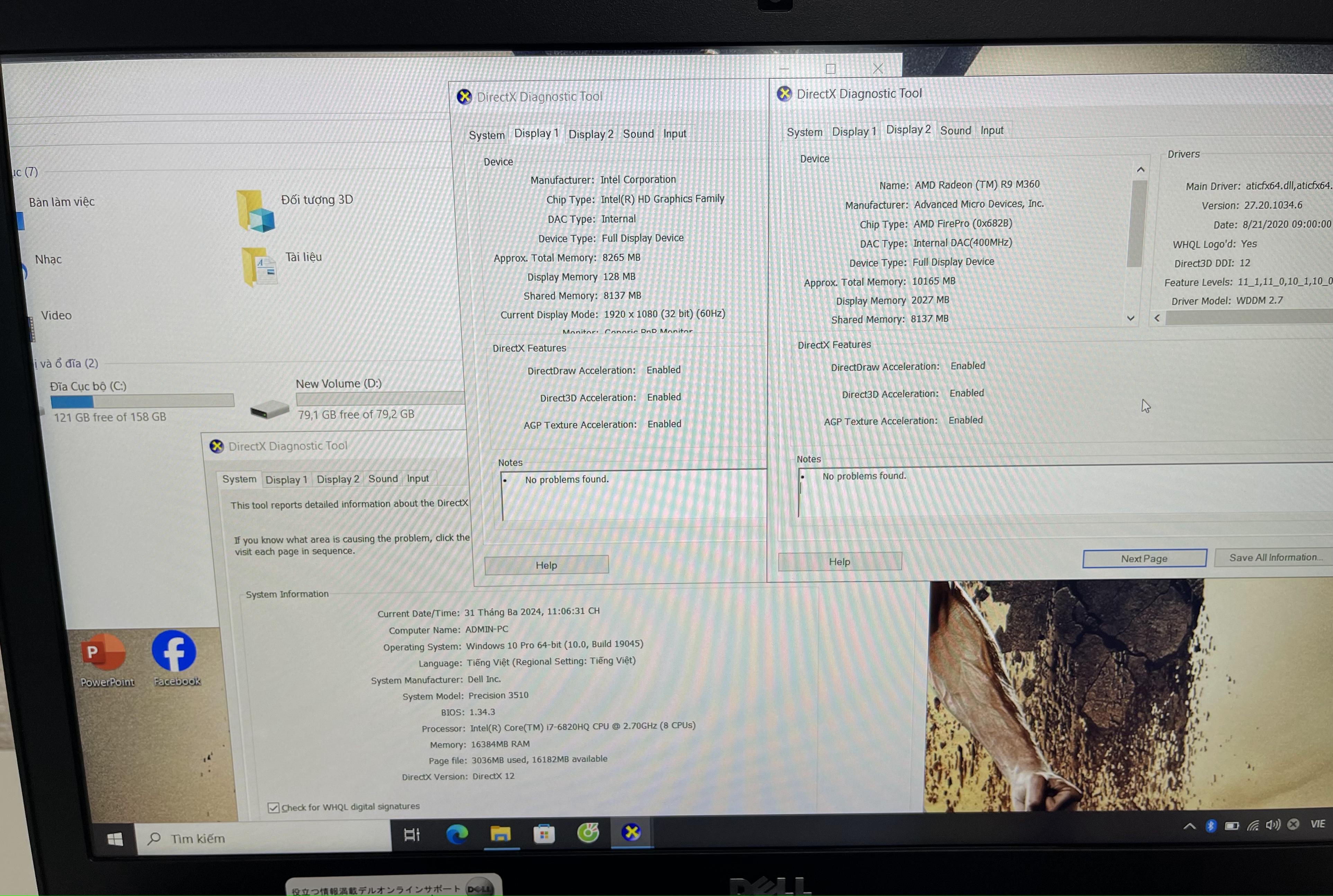Click the Tìm kiếm search box
This screenshot has width=1333, height=896.
click(263, 838)
